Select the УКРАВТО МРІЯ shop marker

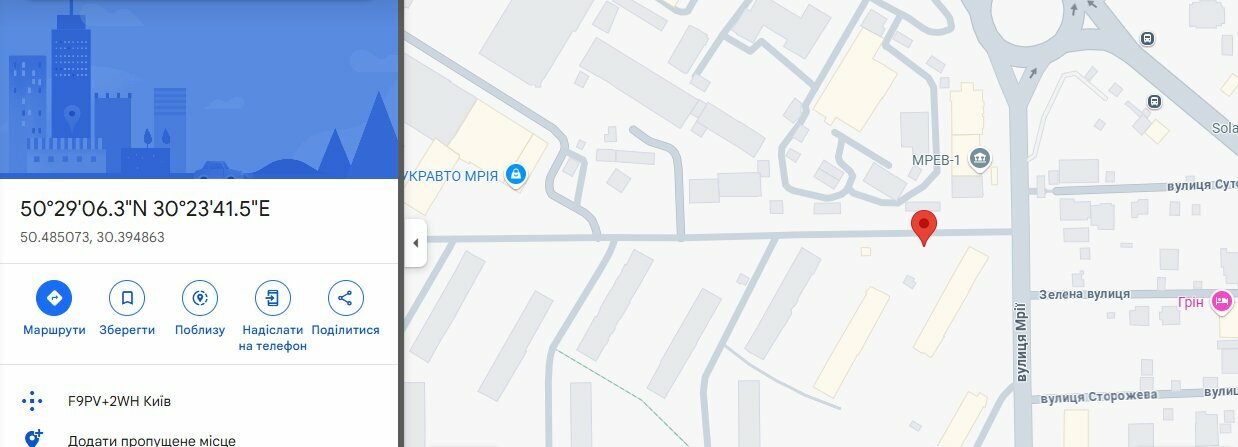tap(516, 175)
